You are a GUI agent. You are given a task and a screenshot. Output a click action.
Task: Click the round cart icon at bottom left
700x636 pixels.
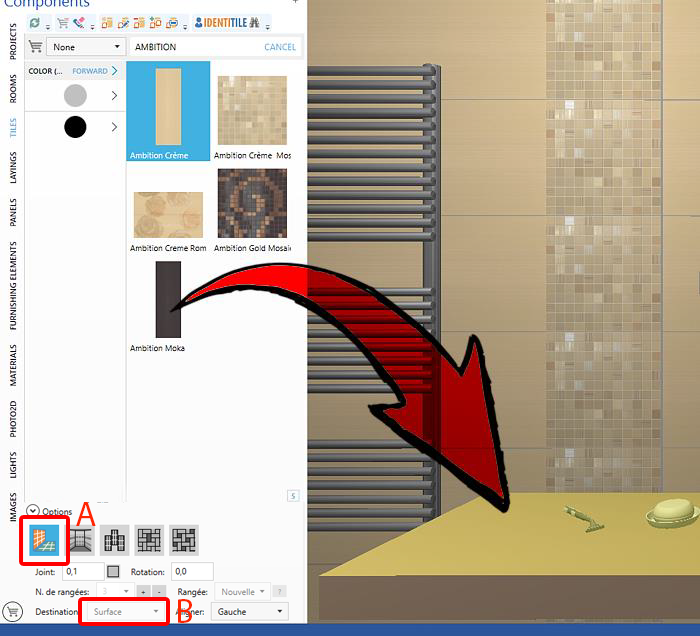pyautogui.click(x=12, y=611)
